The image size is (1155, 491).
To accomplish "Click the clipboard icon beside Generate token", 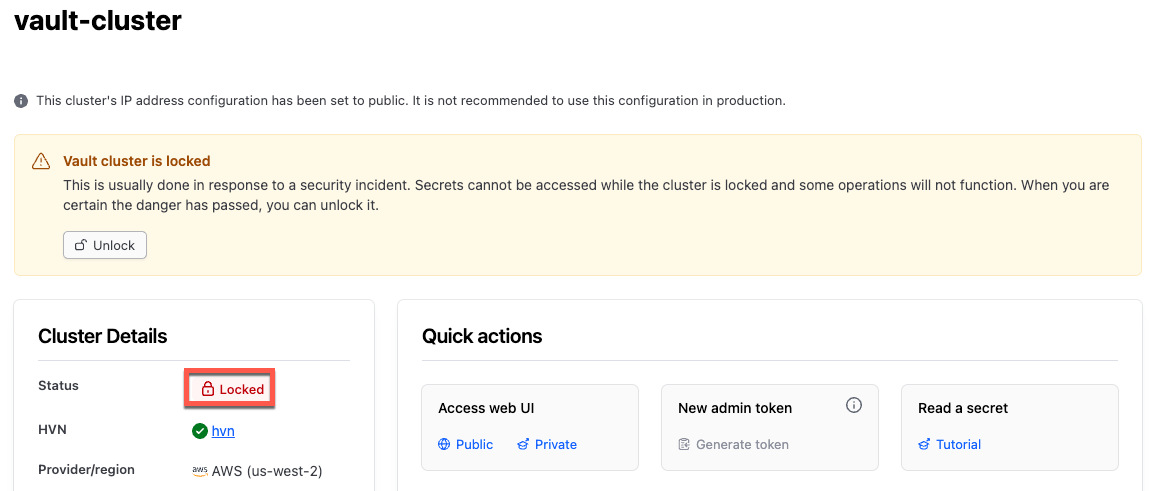I will point(684,445).
